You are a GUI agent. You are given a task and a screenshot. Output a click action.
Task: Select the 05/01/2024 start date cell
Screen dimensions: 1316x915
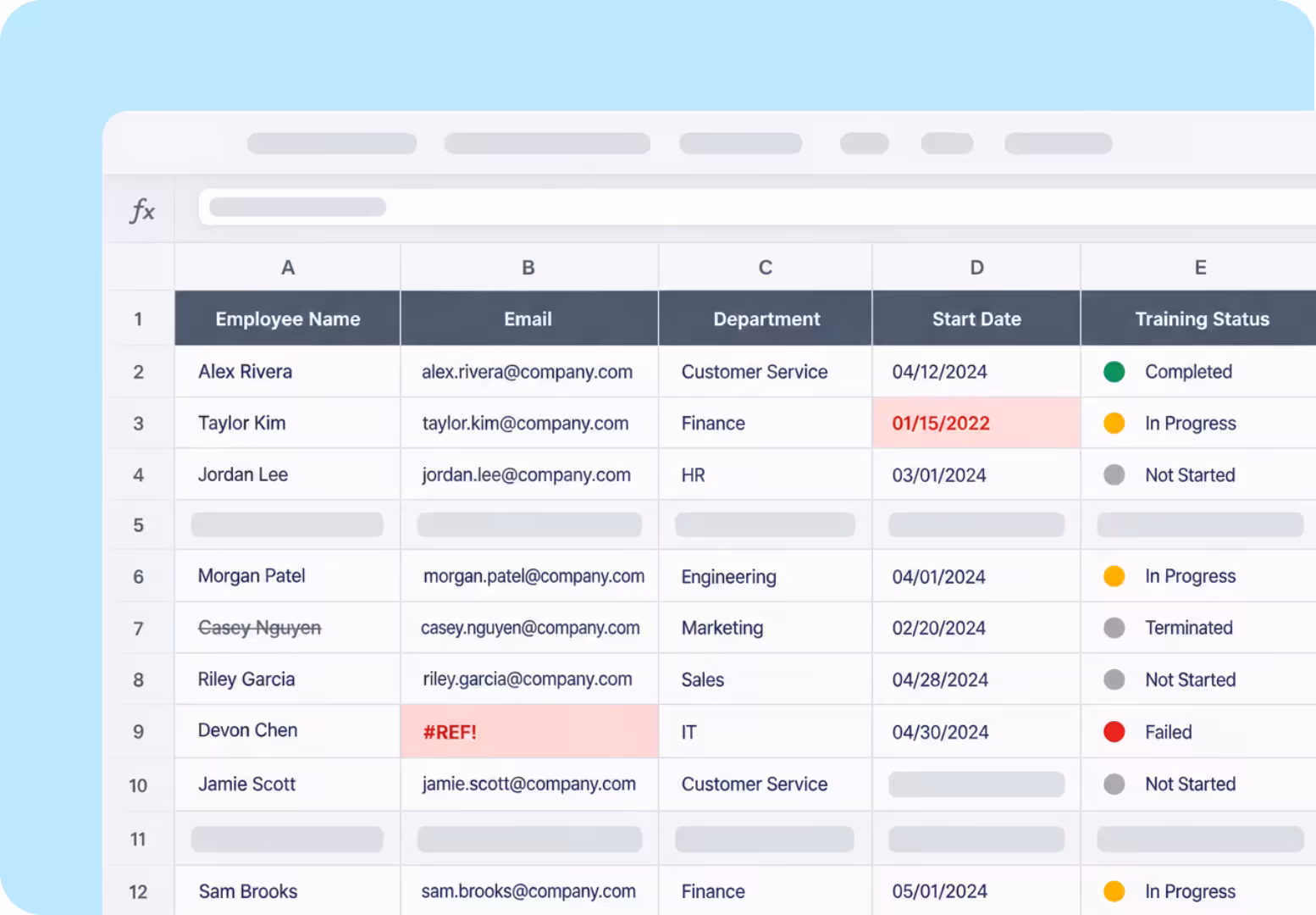pos(976,891)
